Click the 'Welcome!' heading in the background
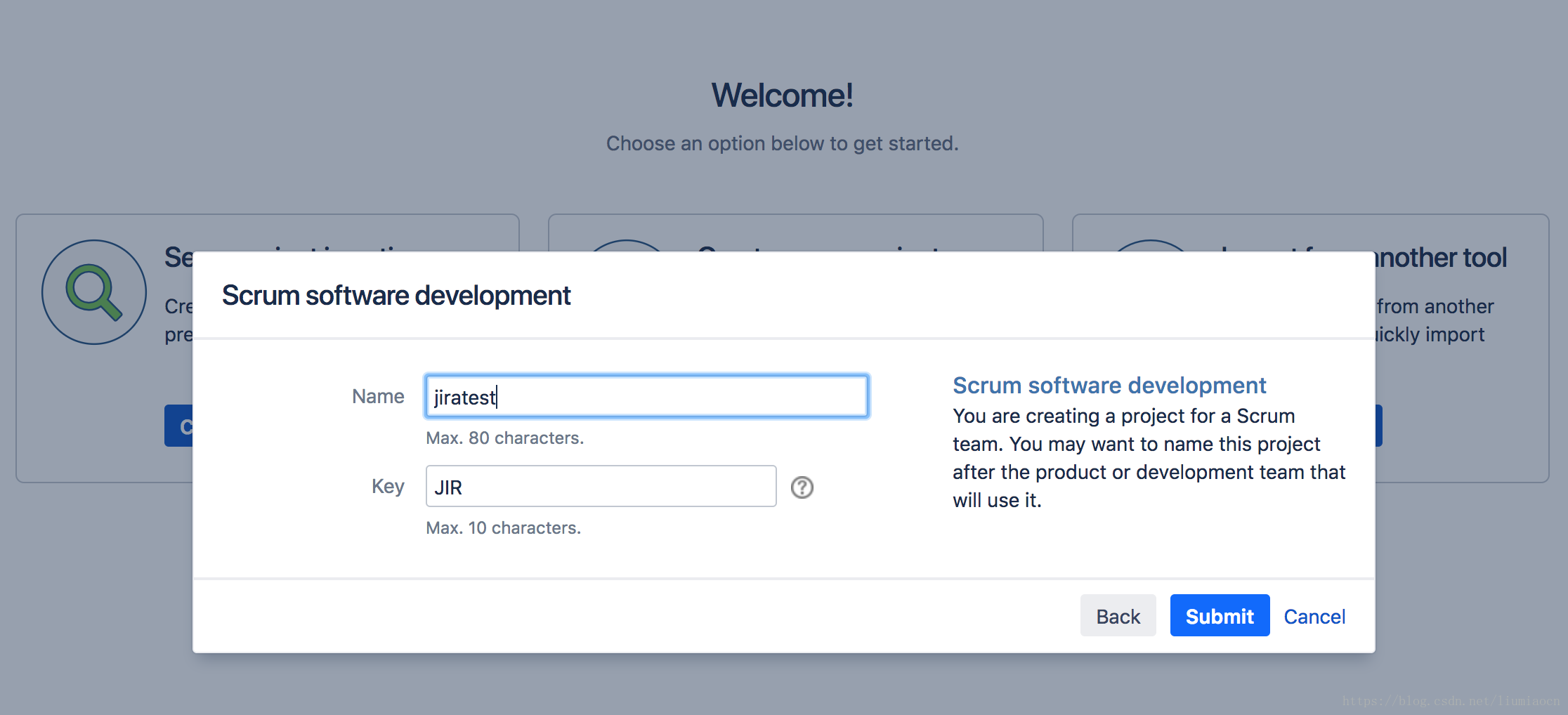 (x=782, y=95)
